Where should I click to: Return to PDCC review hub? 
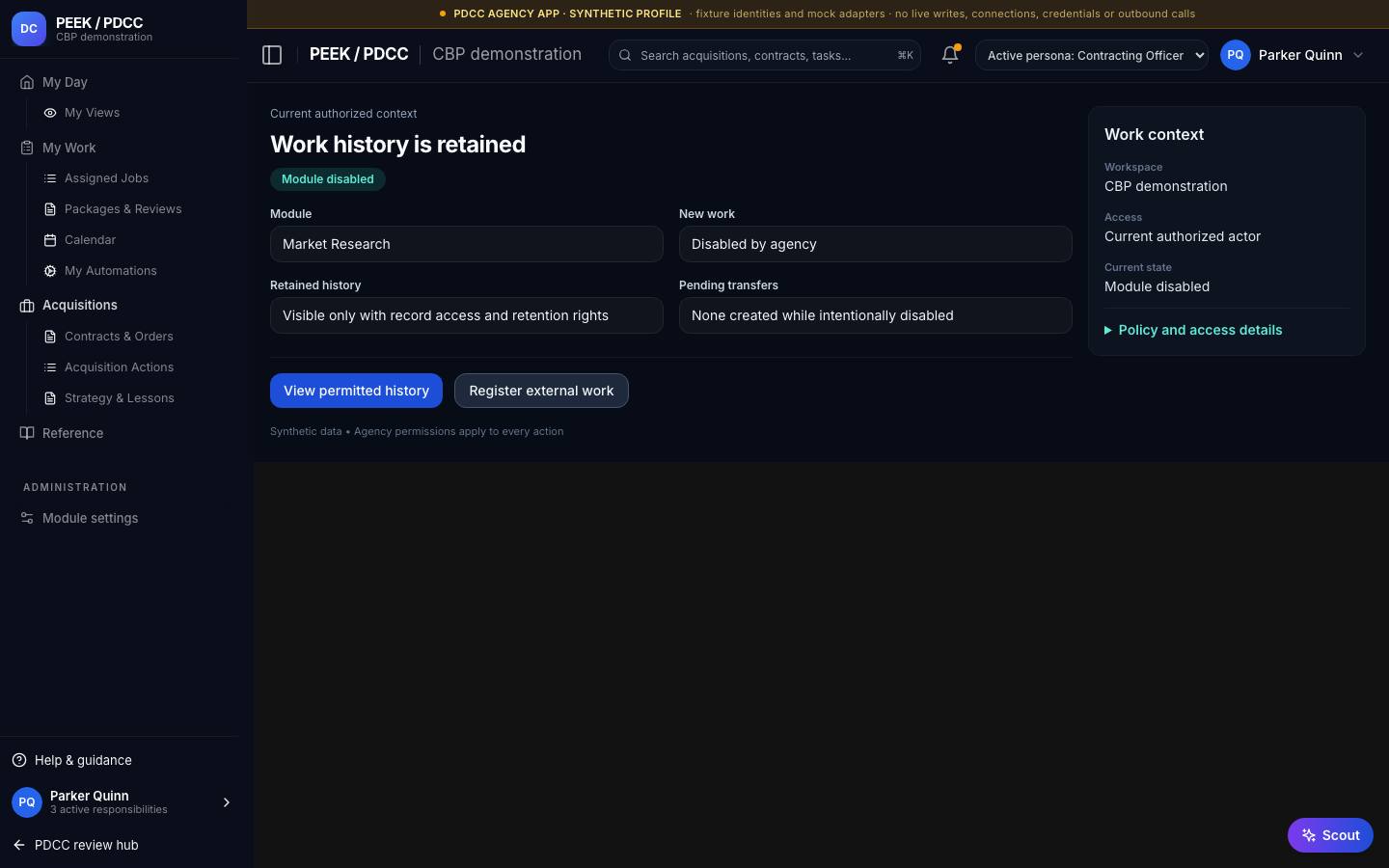[x=75, y=845]
